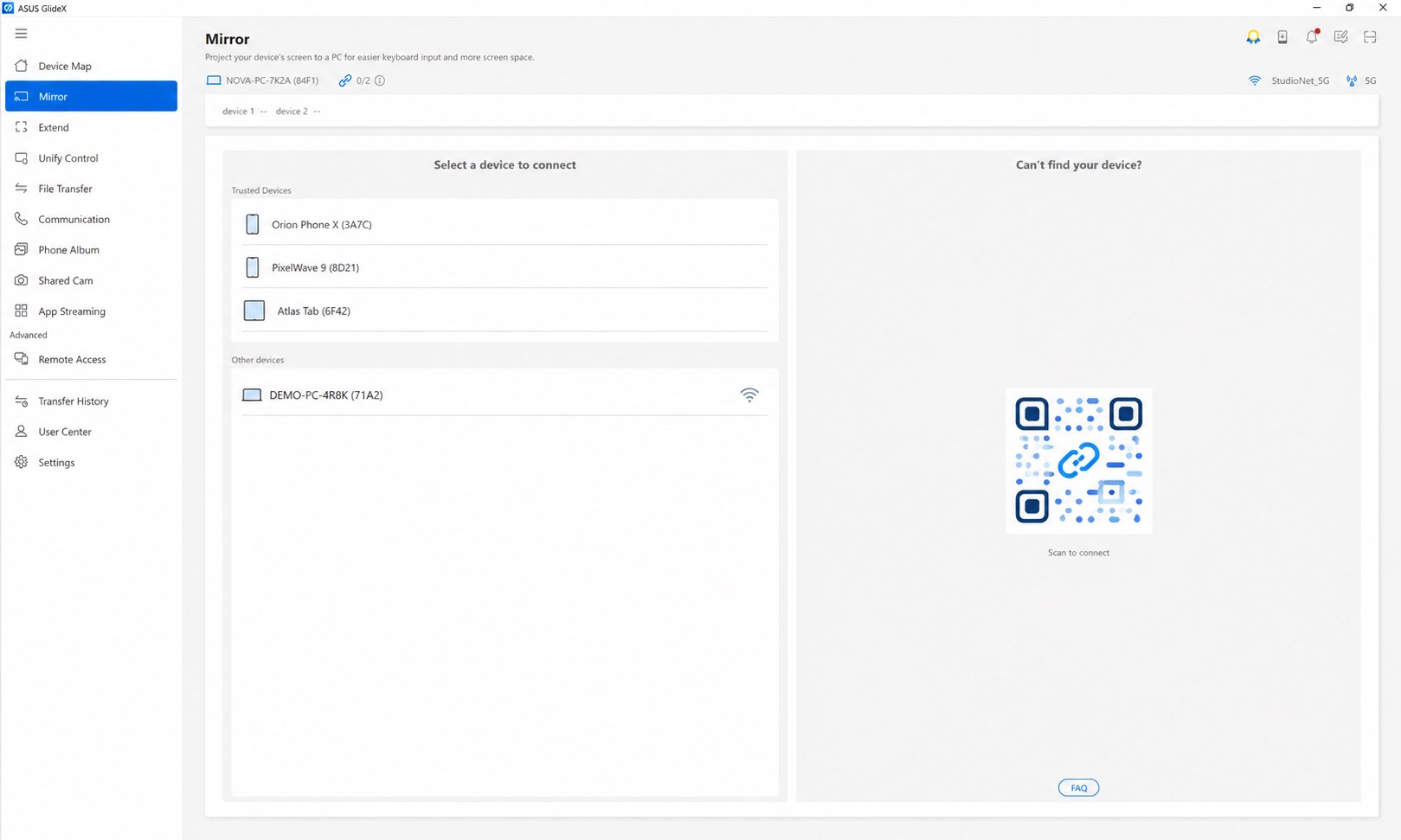1401x840 pixels.
Task: Connect to DEMO-PC-4R8K (71A2)
Action: point(504,395)
